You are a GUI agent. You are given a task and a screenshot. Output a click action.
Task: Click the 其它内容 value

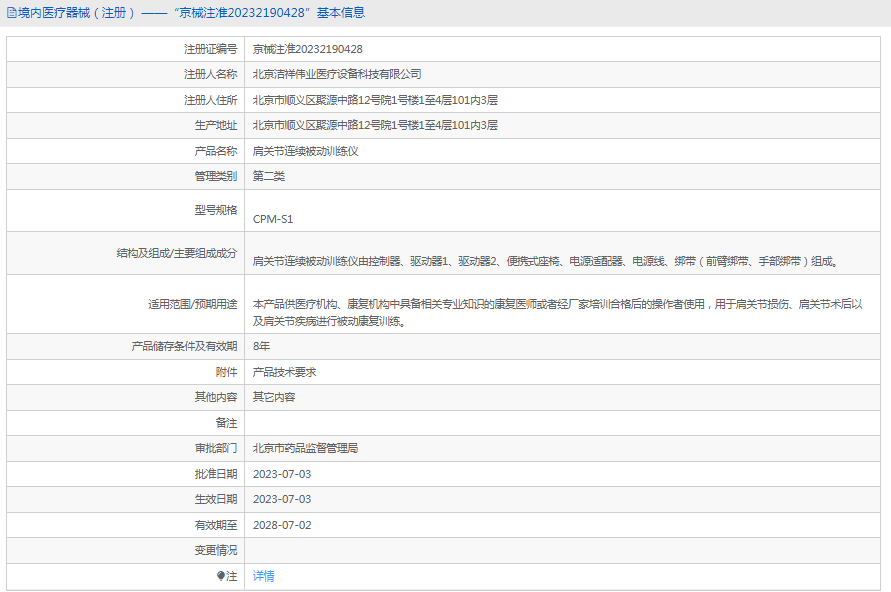tap(274, 397)
